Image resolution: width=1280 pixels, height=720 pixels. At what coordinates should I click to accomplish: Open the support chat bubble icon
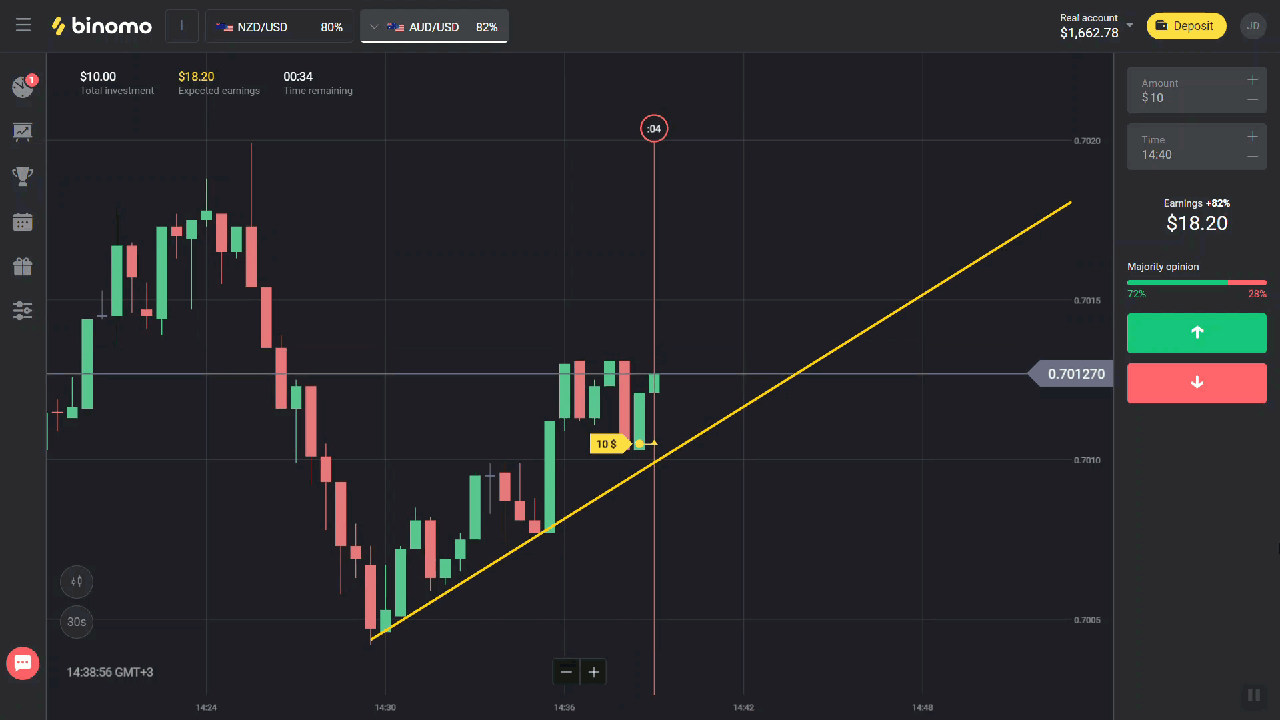[22, 662]
